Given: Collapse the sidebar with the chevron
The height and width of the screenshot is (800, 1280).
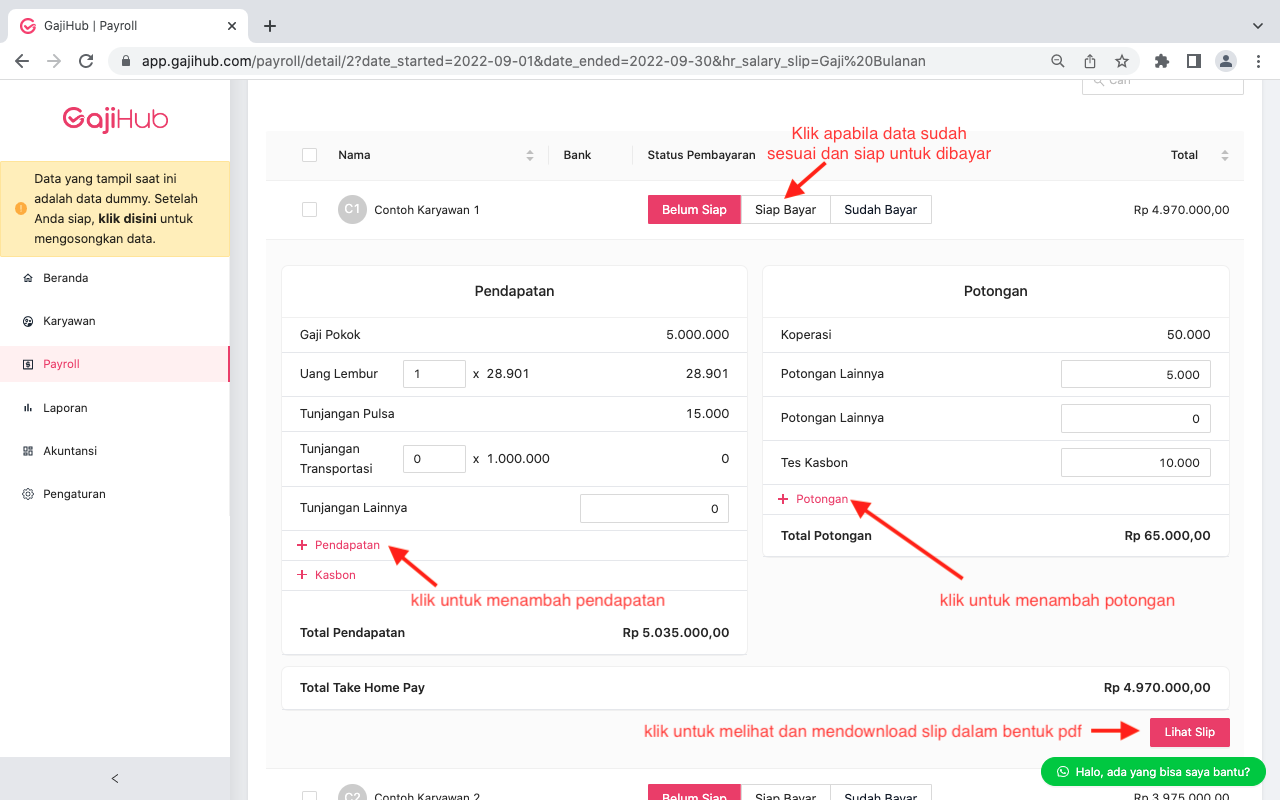Looking at the screenshot, I should pyautogui.click(x=114, y=778).
